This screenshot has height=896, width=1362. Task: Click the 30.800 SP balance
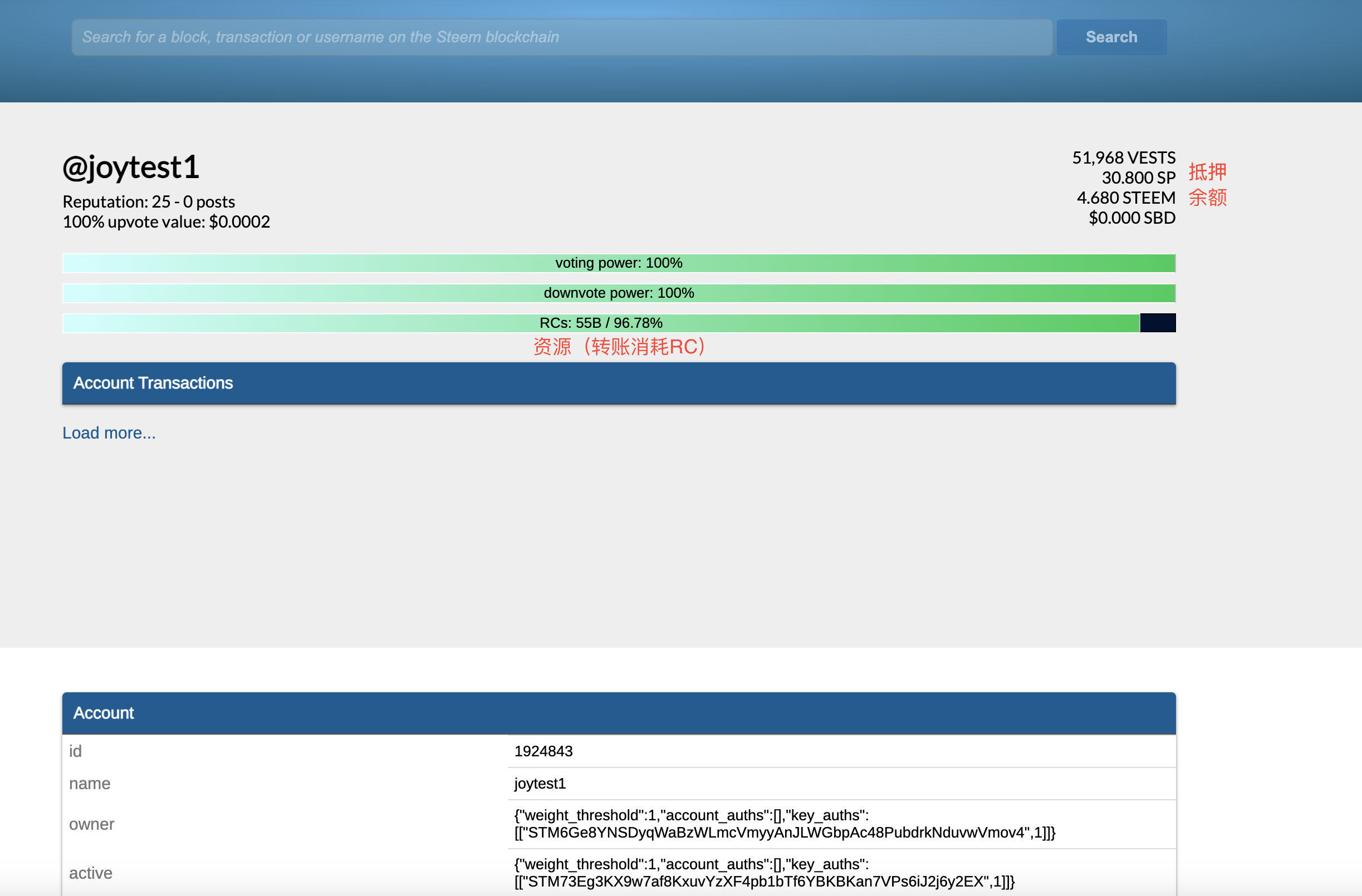(x=1138, y=178)
